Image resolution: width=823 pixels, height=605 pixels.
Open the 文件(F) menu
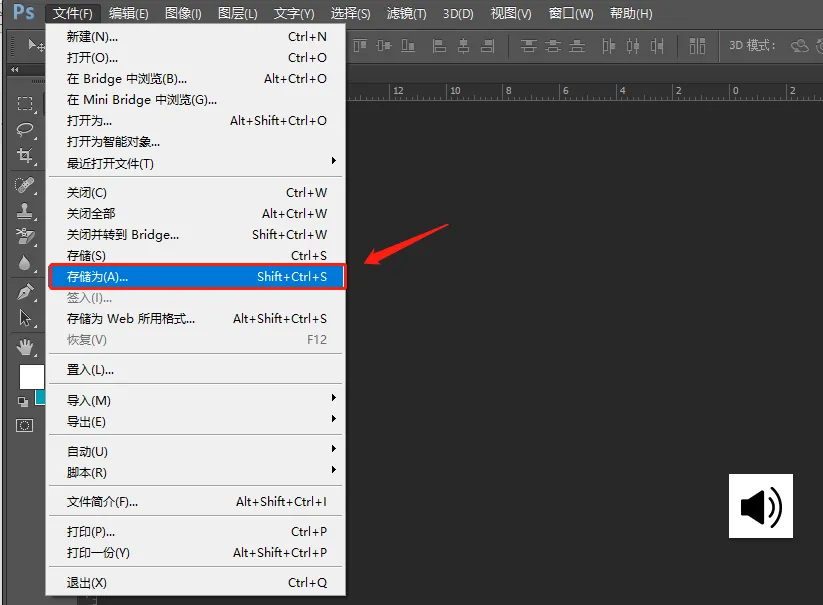click(72, 13)
